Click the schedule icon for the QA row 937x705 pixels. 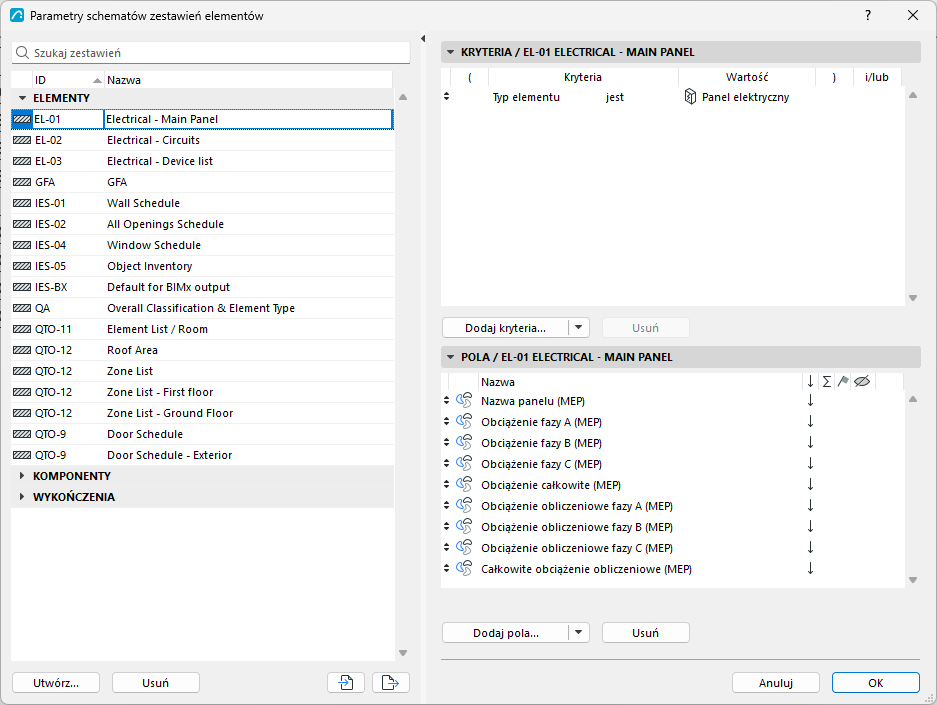coord(22,308)
